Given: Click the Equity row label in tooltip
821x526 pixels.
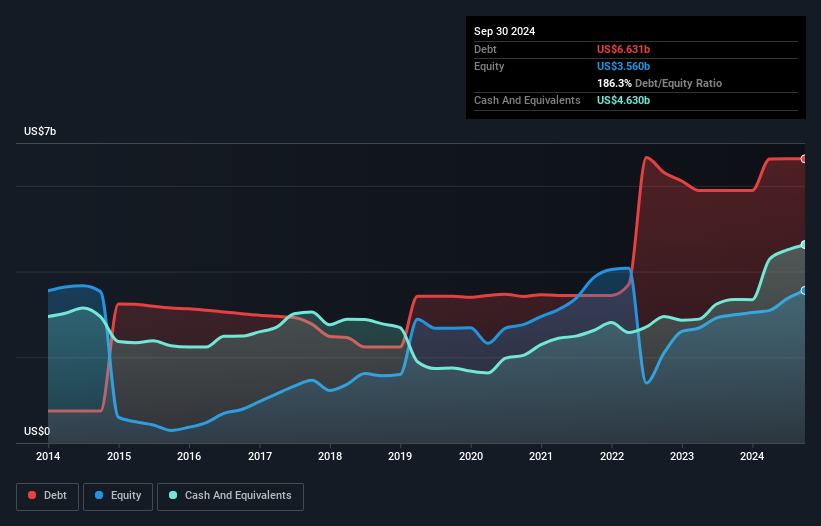Looking at the screenshot, I should pyautogui.click(x=489, y=66).
